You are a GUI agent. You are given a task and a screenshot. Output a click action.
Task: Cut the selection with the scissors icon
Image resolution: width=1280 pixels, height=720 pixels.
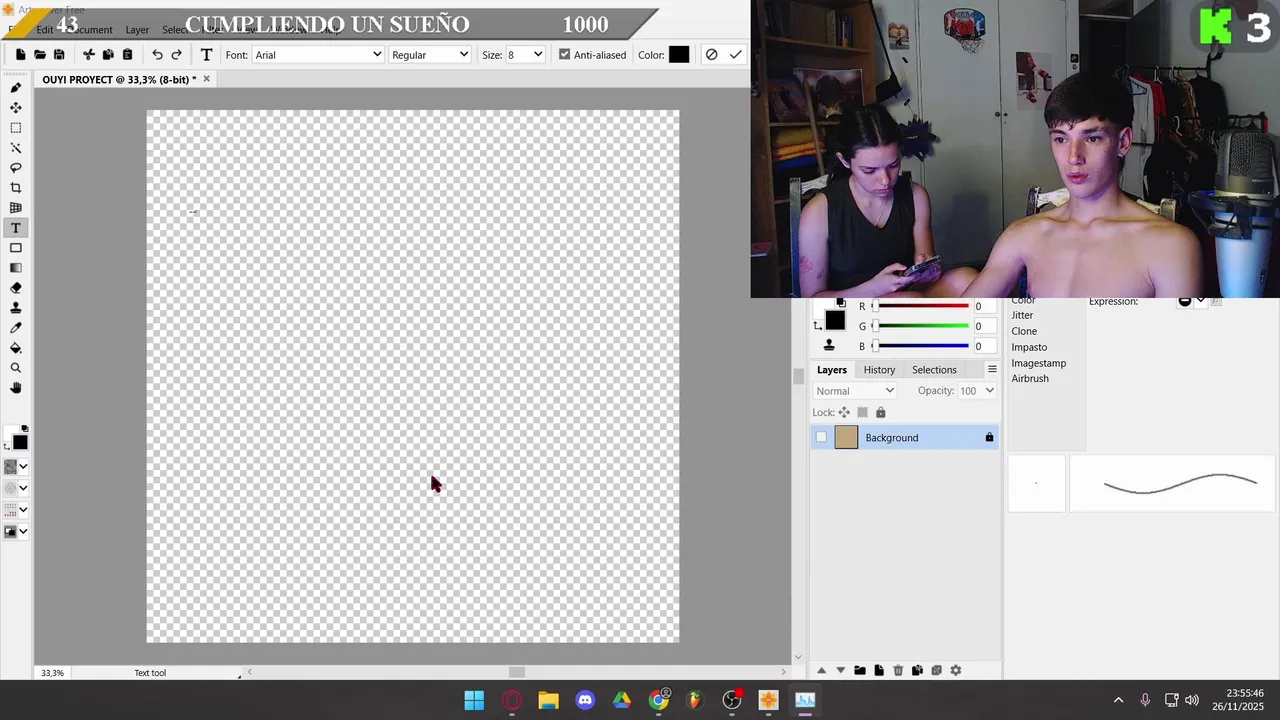point(89,55)
